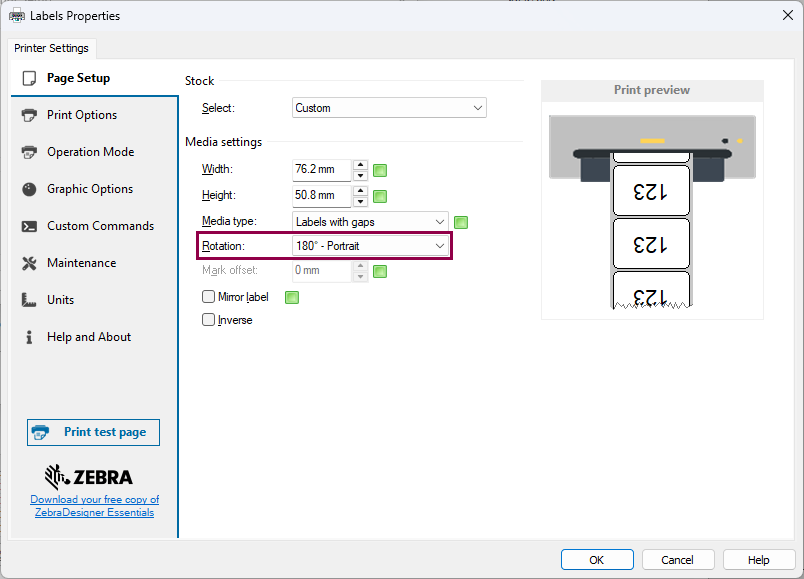The width and height of the screenshot is (804, 579).
Task: Open Help and About info icon
Action: tap(29, 337)
